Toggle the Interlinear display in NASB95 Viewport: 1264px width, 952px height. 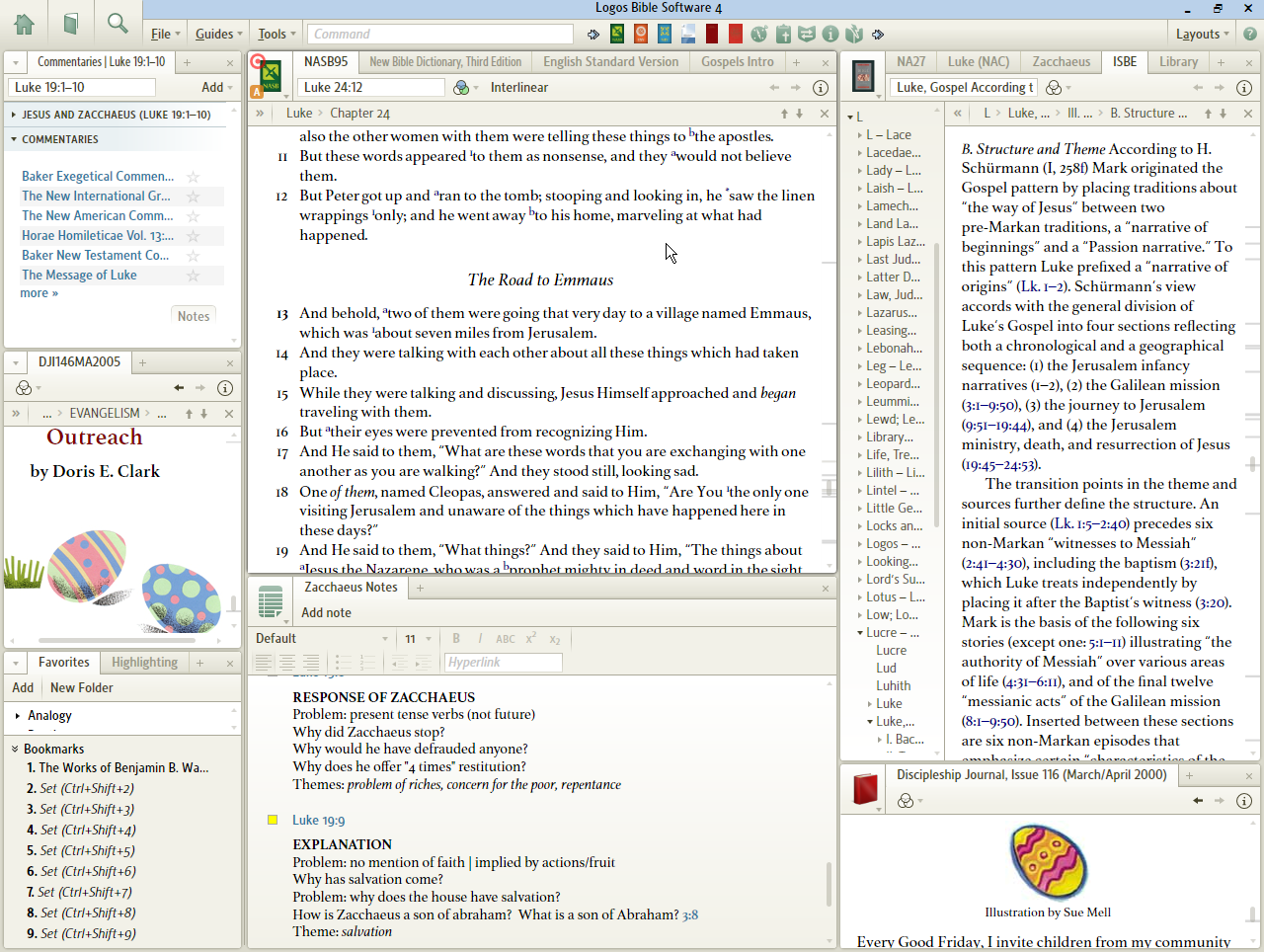(x=519, y=88)
